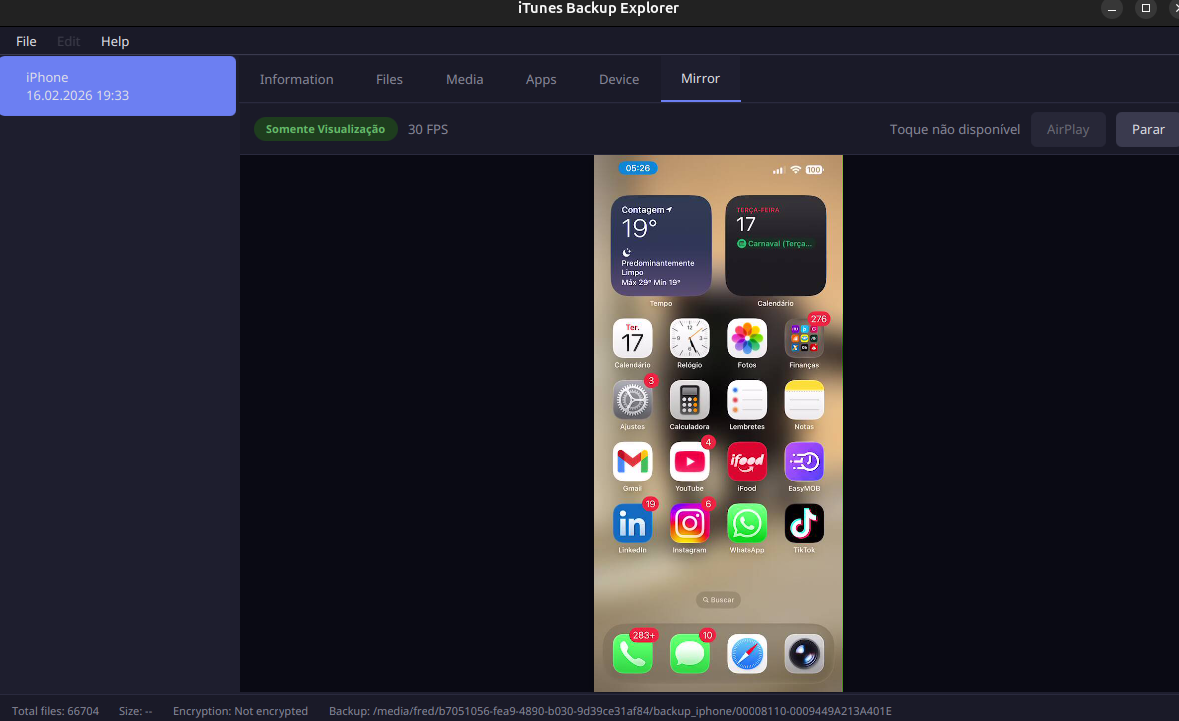Open the Ajustes settings app icon
The width and height of the screenshot is (1179, 721).
[632, 400]
